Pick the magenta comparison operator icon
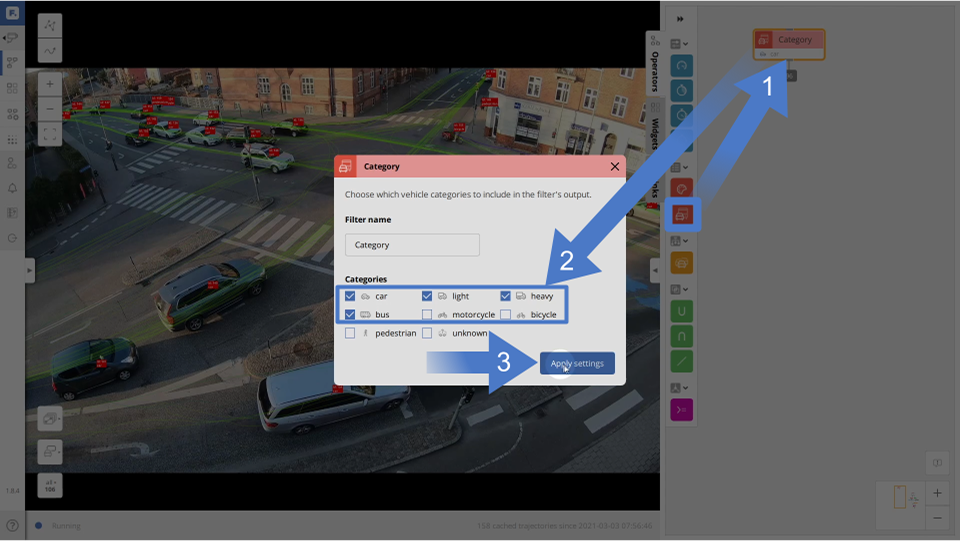The height and width of the screenshot is (541, 960). click(681, 409)
